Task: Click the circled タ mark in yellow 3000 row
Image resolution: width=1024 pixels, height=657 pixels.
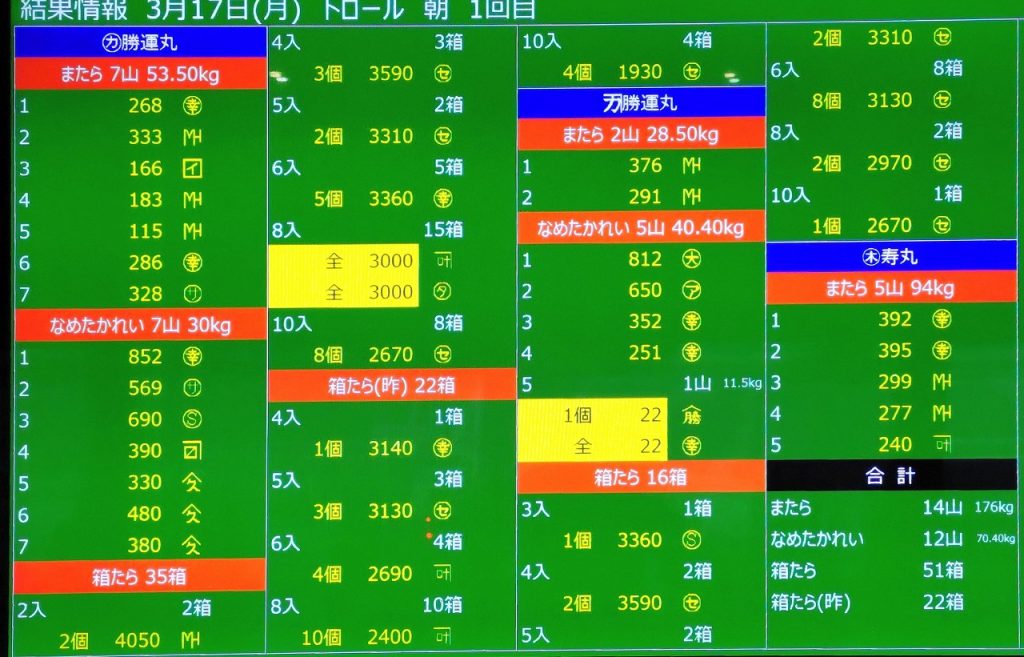Action: (x=443, y=292)
